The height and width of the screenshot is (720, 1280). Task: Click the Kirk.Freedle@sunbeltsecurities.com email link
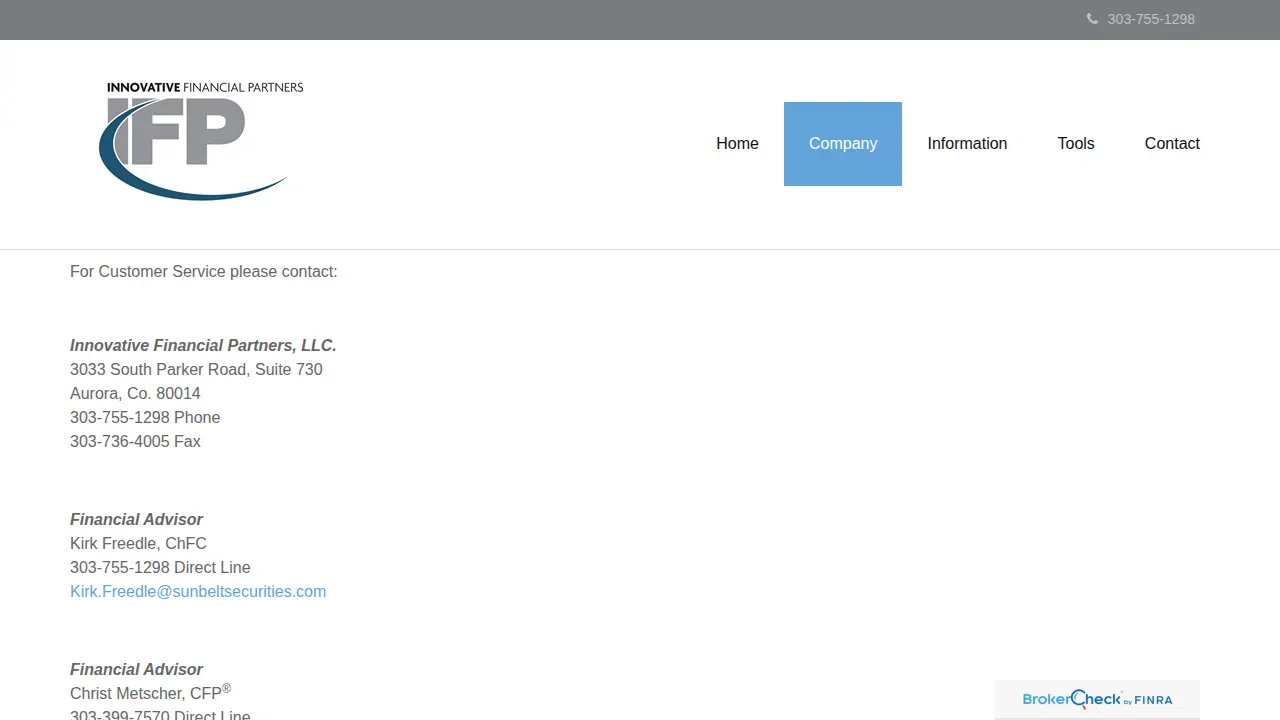click(x=198, y=591)
